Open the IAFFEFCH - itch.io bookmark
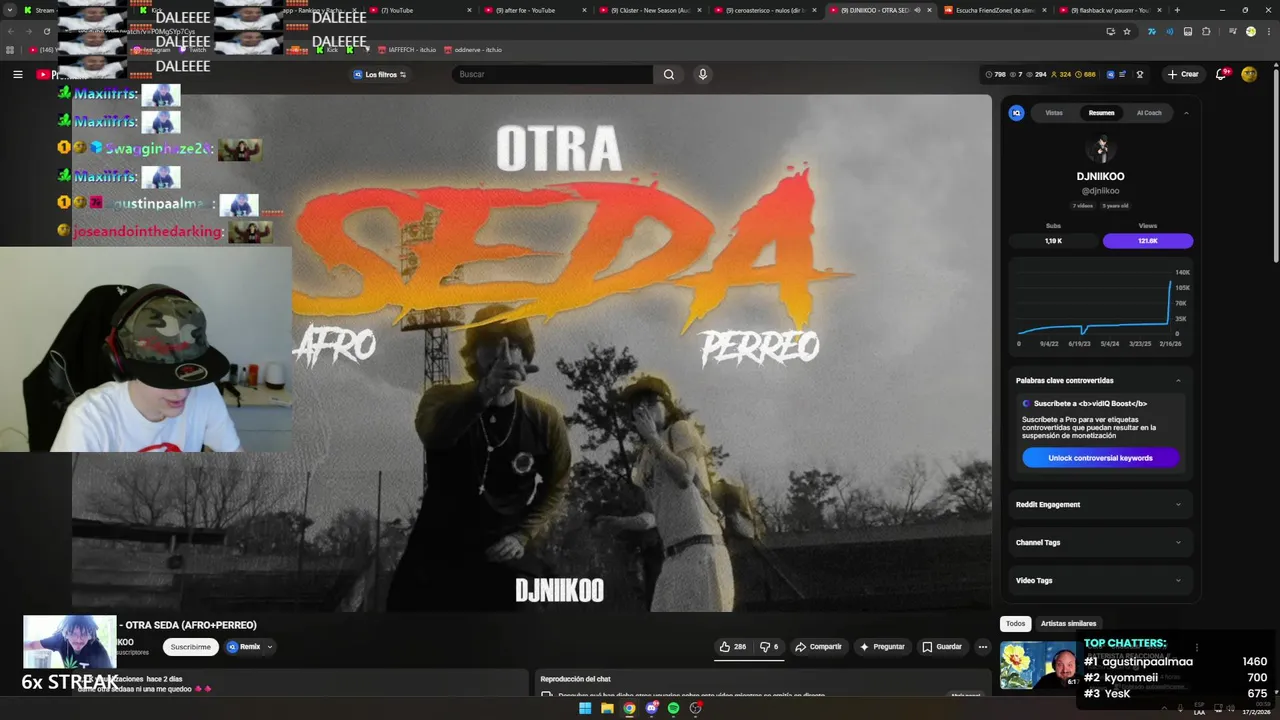Screen dimensions: 1280x720 point(406,49)
